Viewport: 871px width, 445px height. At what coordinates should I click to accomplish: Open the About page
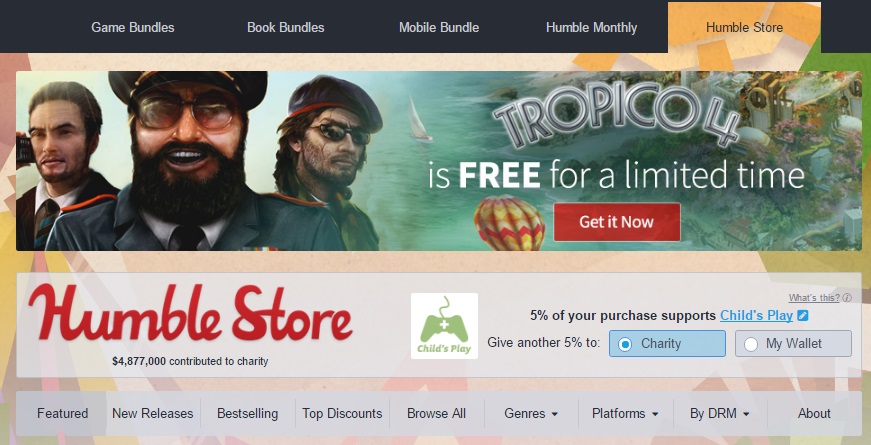(814, 414)
